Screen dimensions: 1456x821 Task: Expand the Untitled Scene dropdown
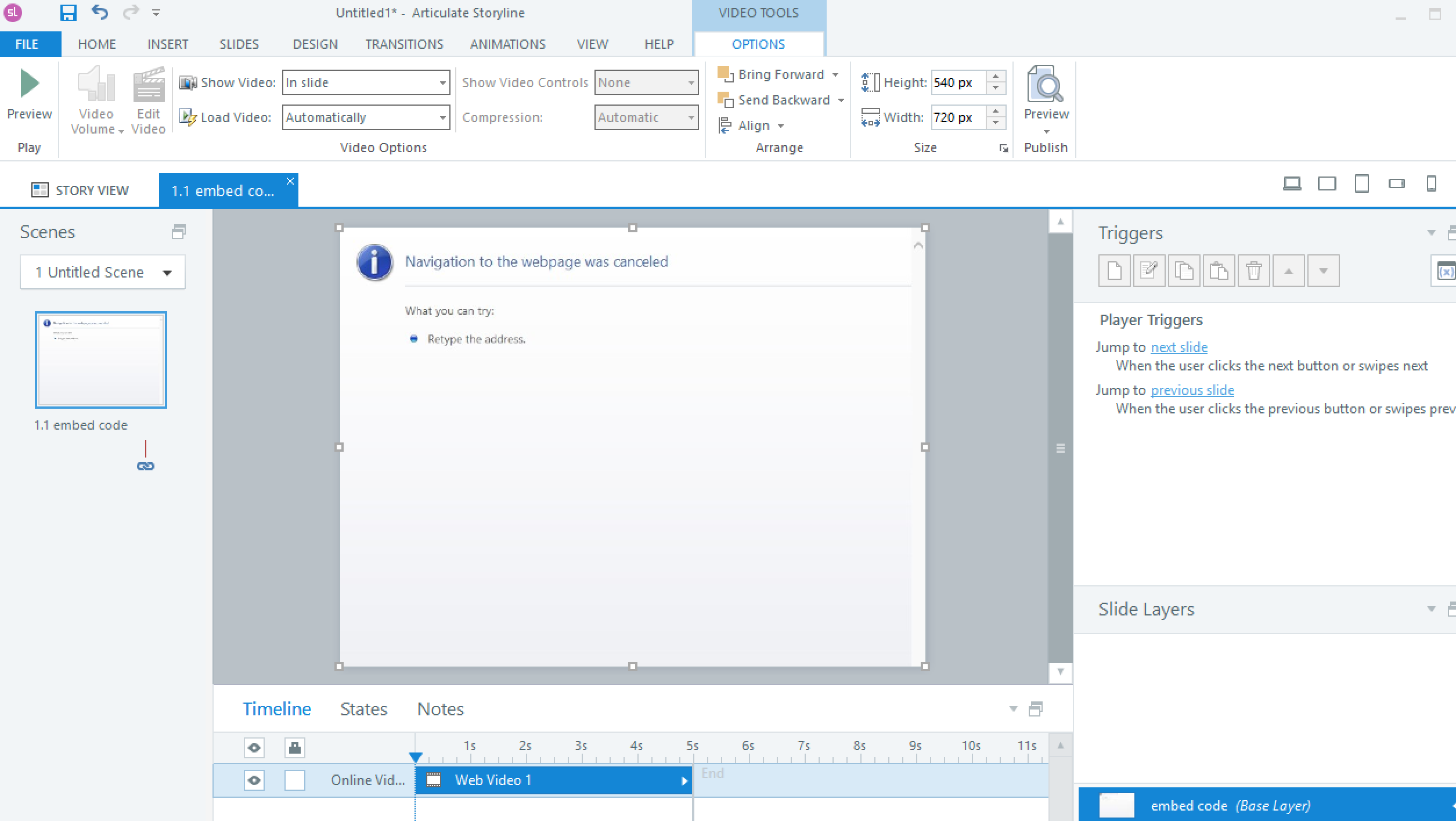[x=167, y=272]
